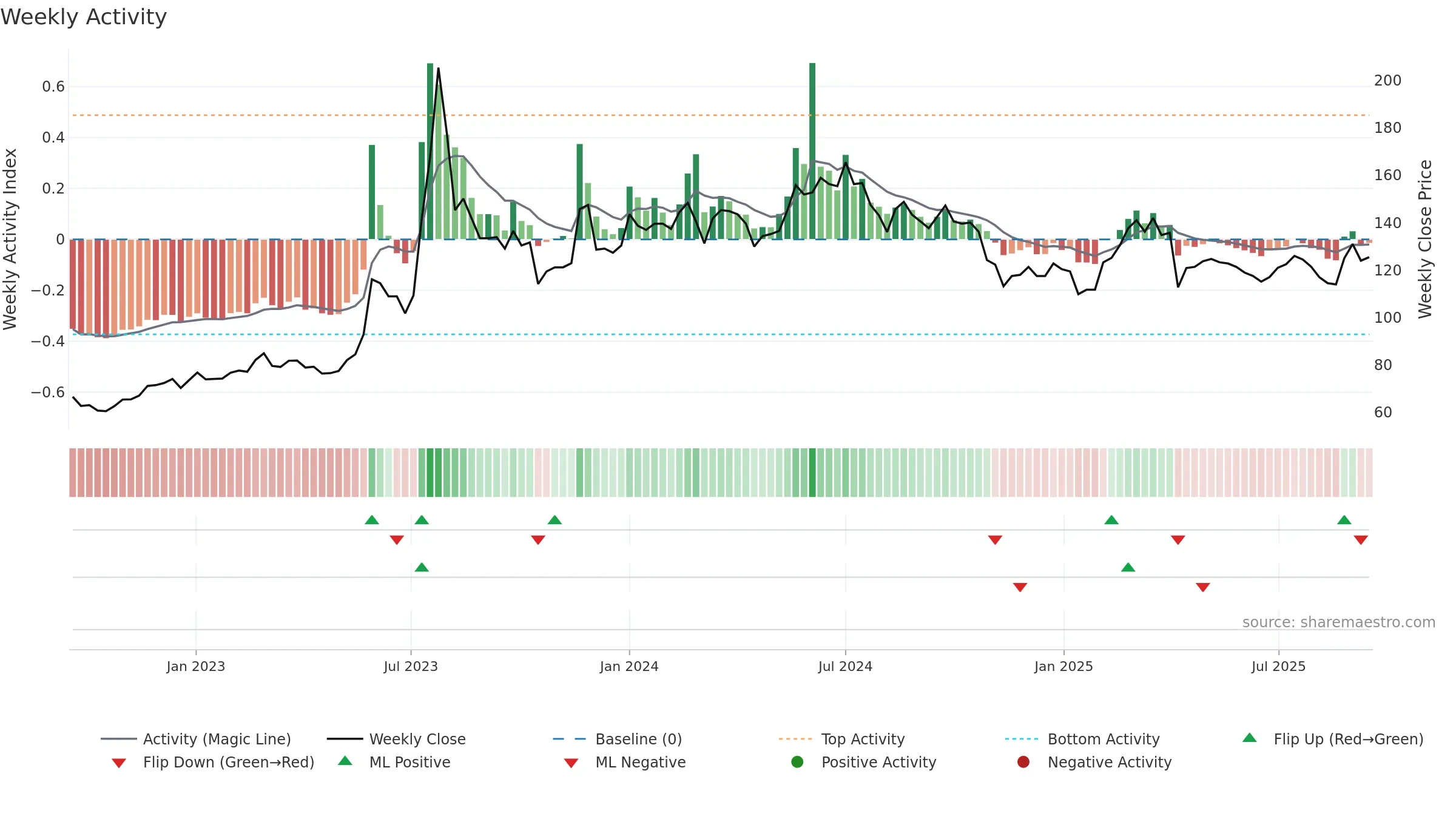The width and height of the screenshot is (1456, 819).
Task: Click the Top Activity legend item
Action: click(842, 739)
